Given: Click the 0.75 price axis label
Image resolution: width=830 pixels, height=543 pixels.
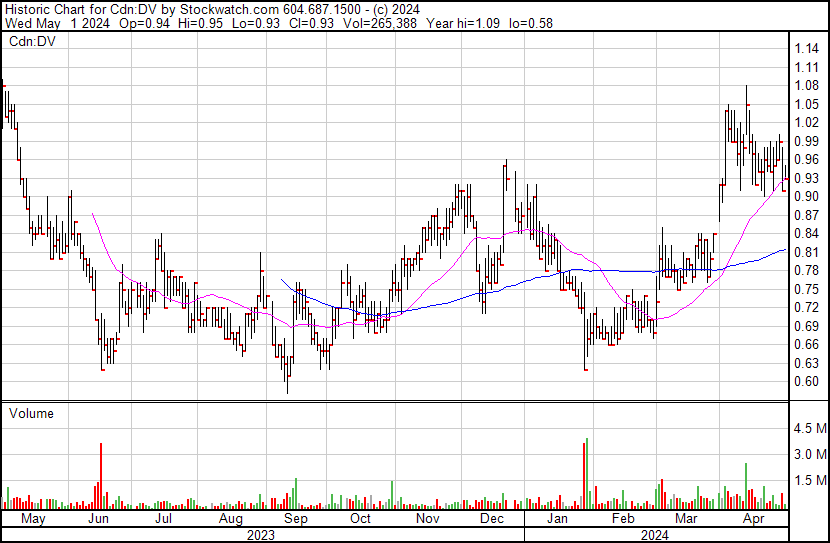Looking at the screenshot, I should (807, 289).
